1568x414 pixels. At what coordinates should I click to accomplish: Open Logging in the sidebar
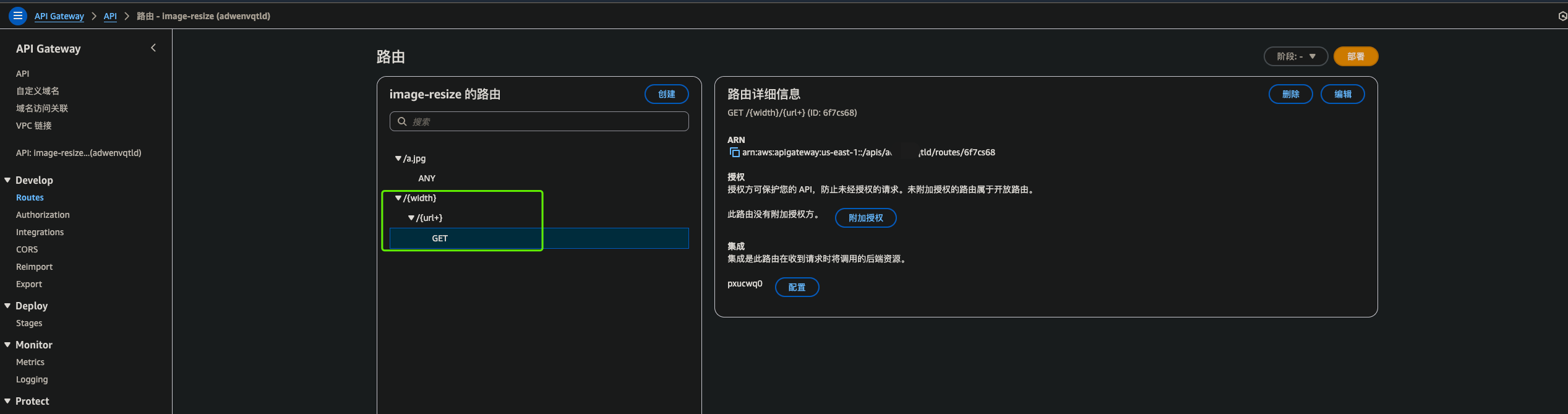[32, 379]
